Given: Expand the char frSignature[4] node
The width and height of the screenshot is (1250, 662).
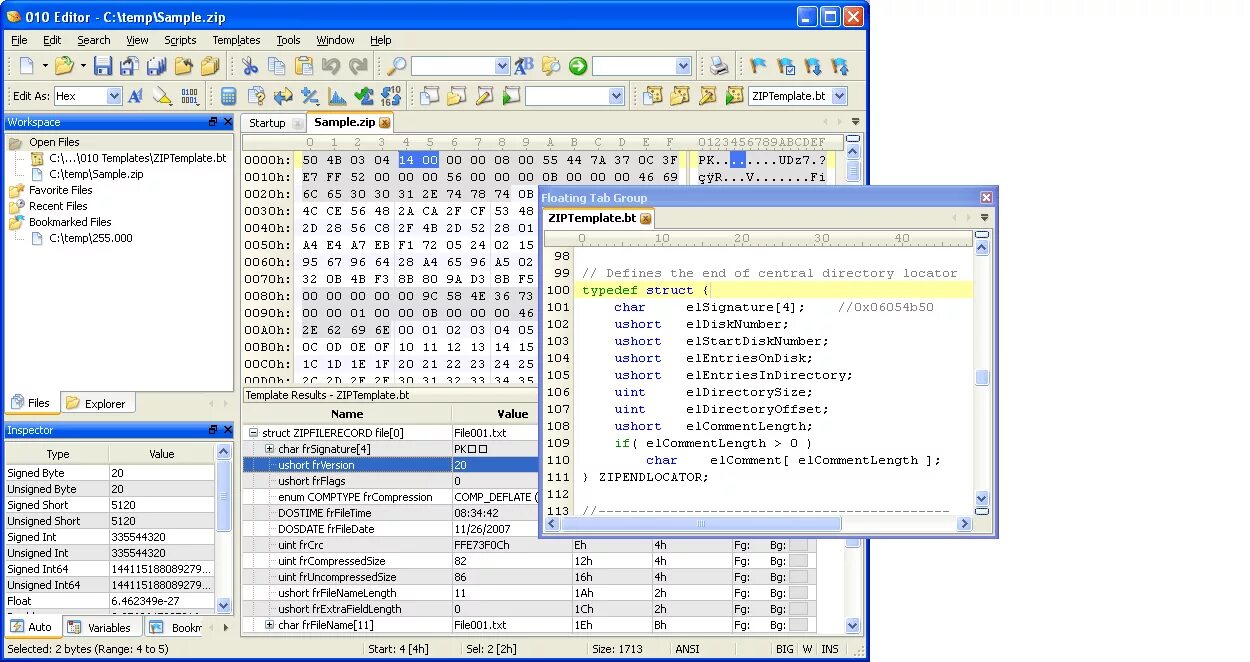Looking at the screenshot, I should [269, 449].
